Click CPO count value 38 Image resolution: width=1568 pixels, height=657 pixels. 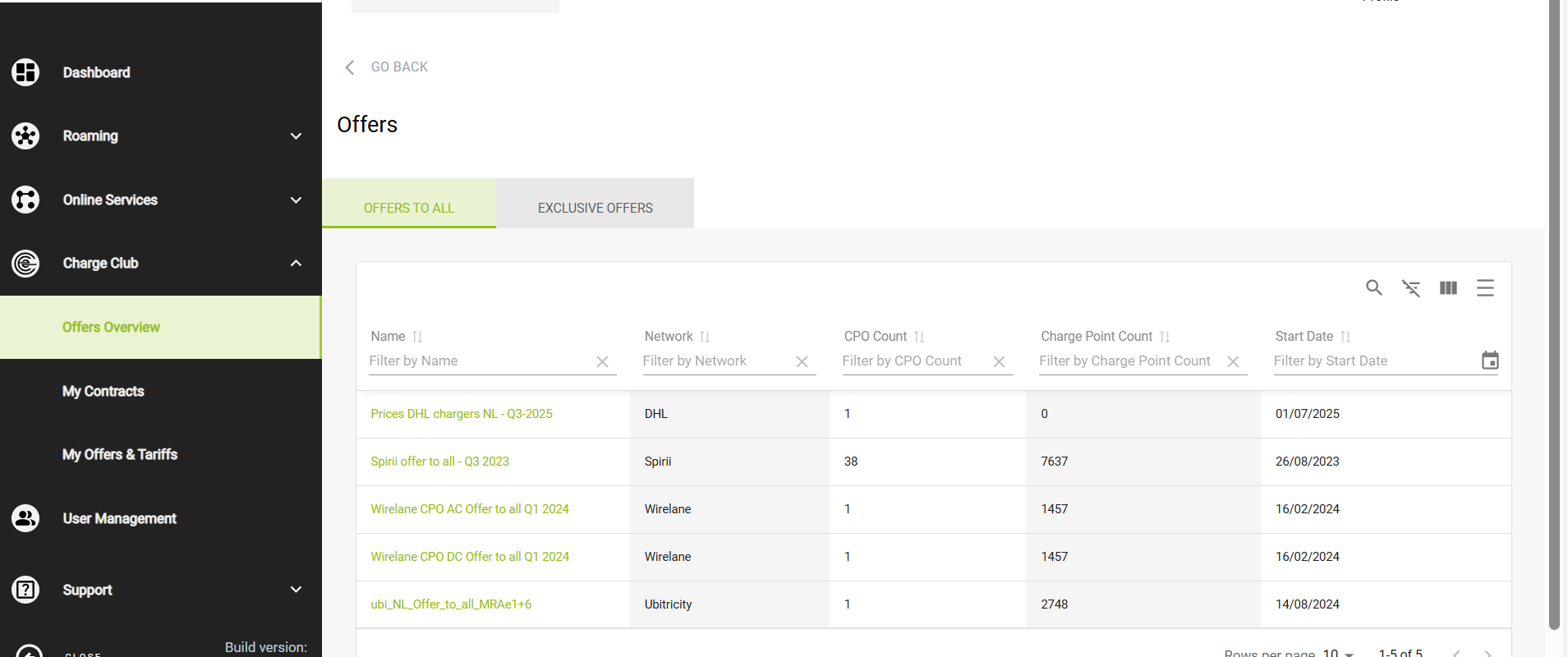point(851,462)
